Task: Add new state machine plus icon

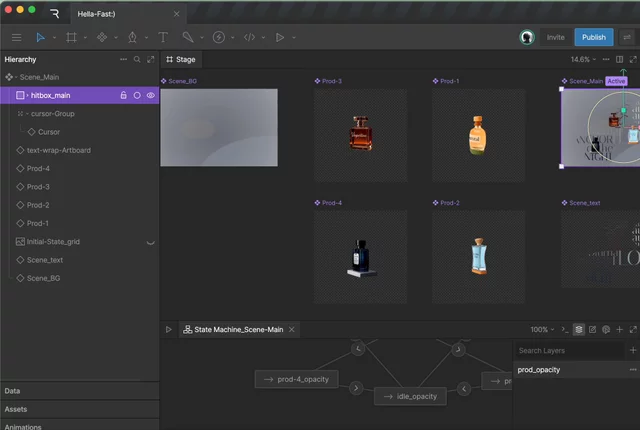Action: 620,330
